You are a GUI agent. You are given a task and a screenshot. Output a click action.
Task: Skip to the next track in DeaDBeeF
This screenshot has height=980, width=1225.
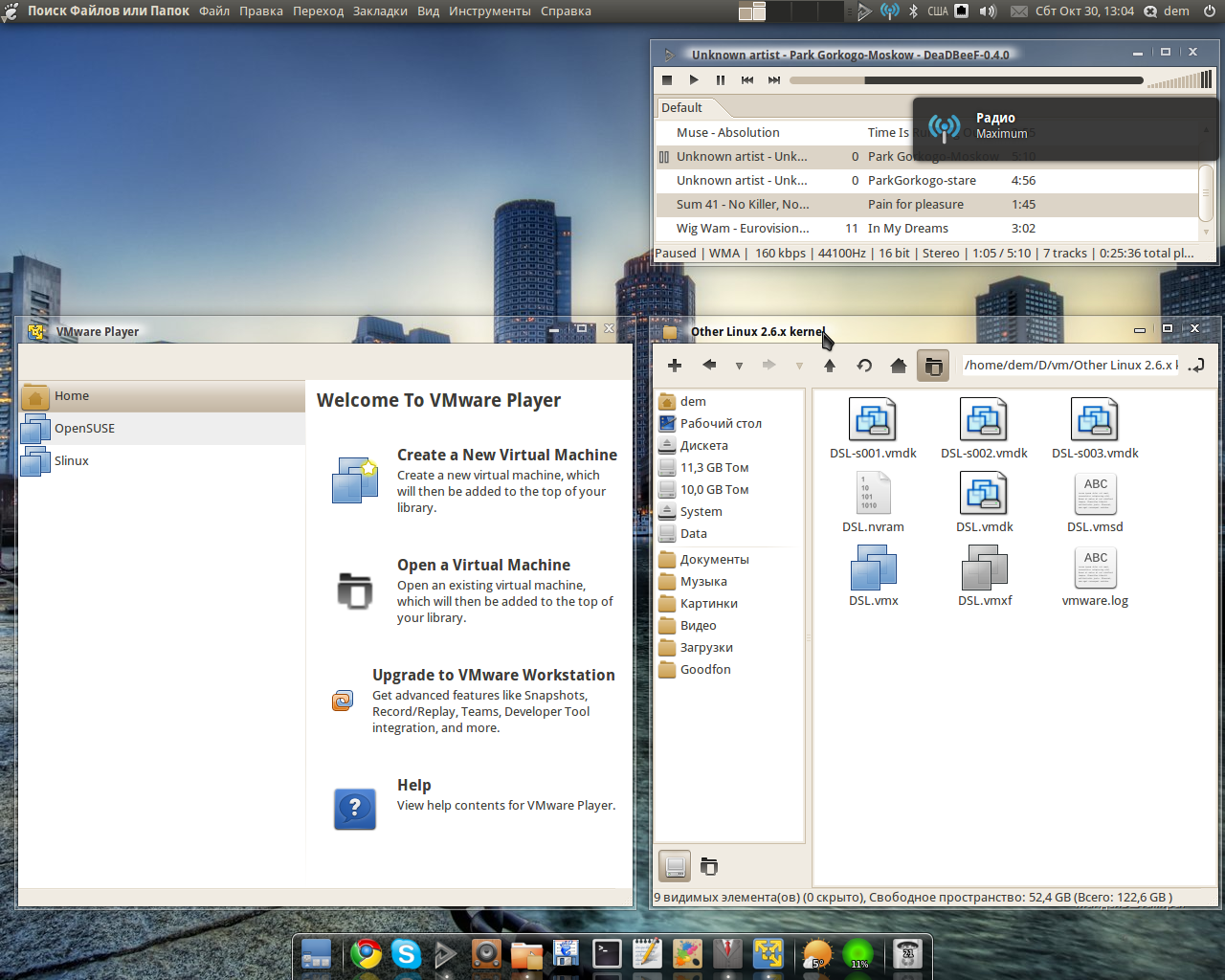pos(774,80)
